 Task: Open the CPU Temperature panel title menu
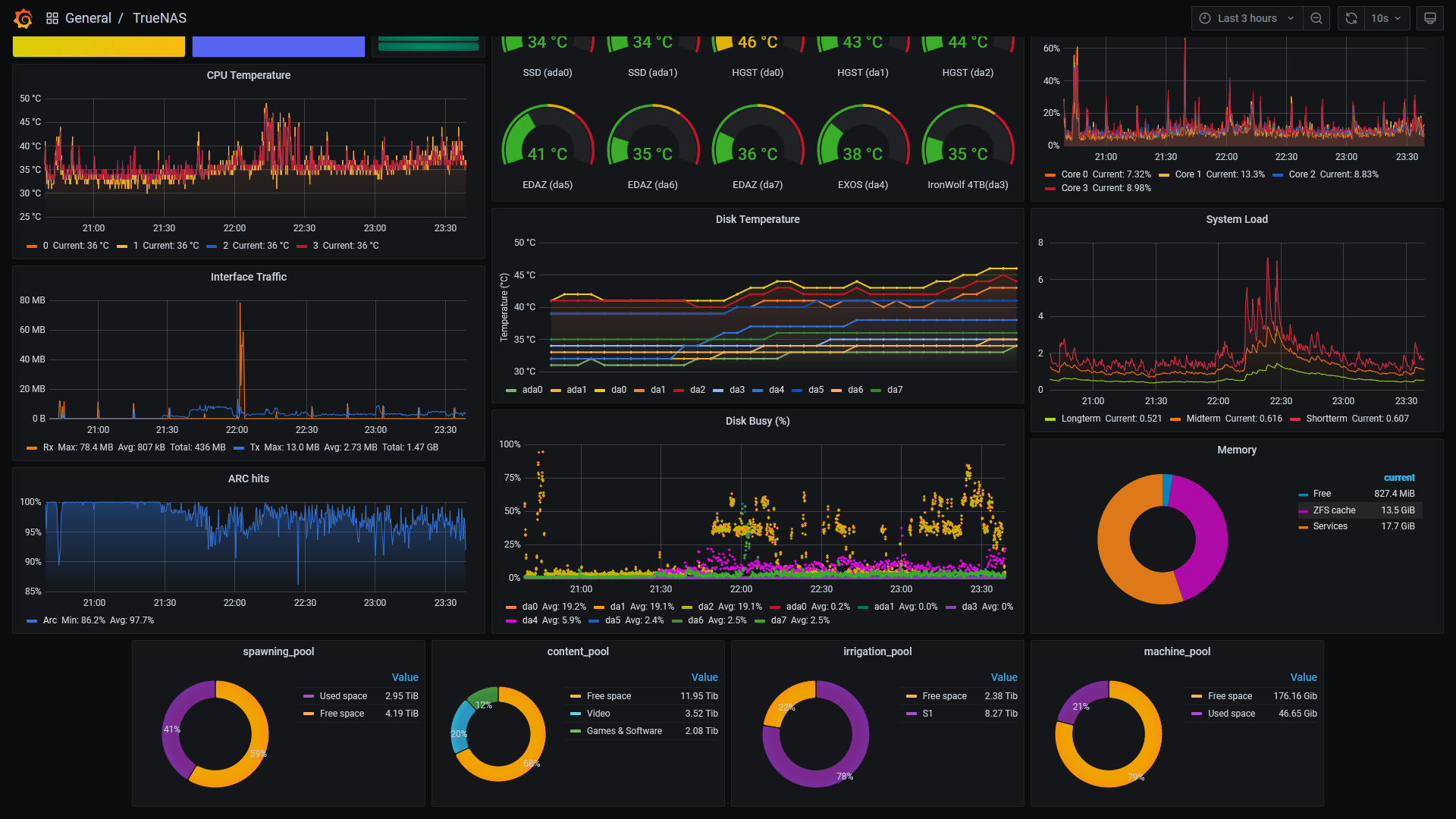coord(249,75)
